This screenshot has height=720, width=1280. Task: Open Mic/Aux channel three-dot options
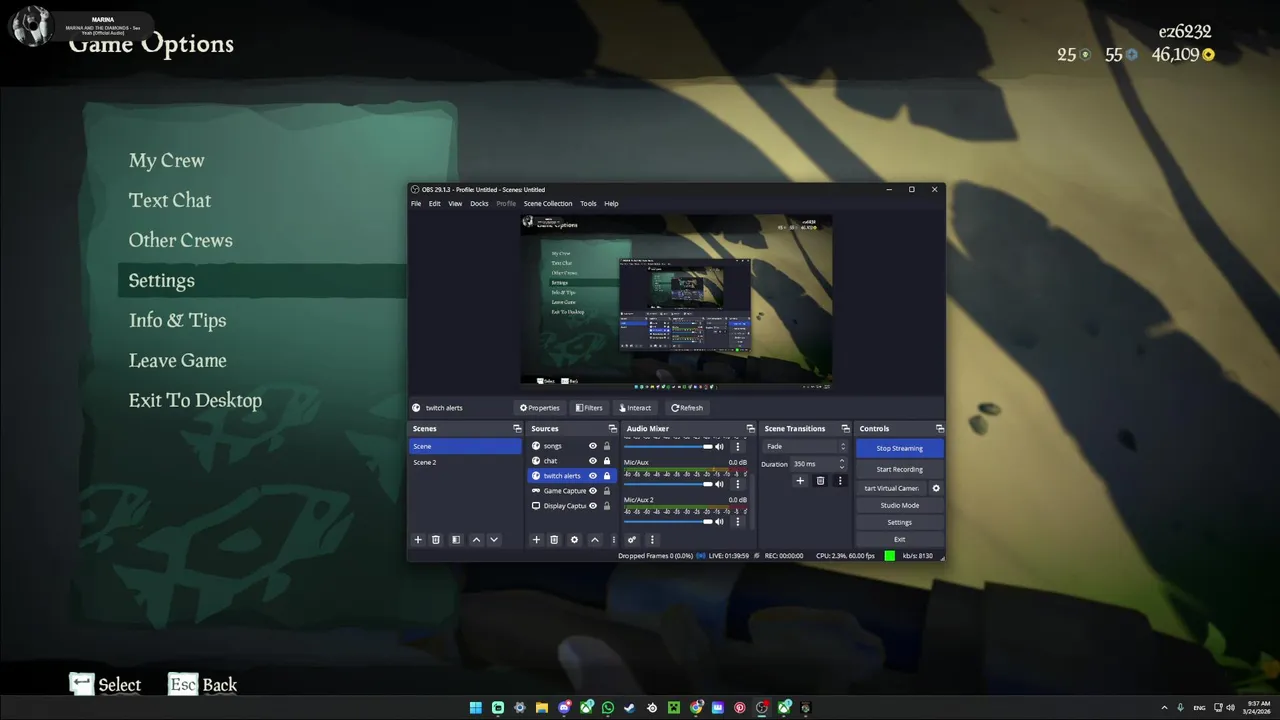tap(738, 484)
